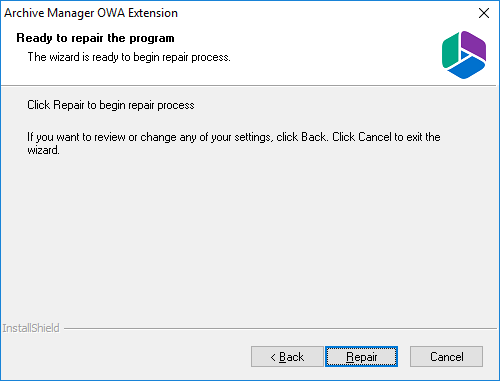Click the empty gray dialog body area
Image resolution: width=500 pixels, height=381 pixels.
pos(249,240)
